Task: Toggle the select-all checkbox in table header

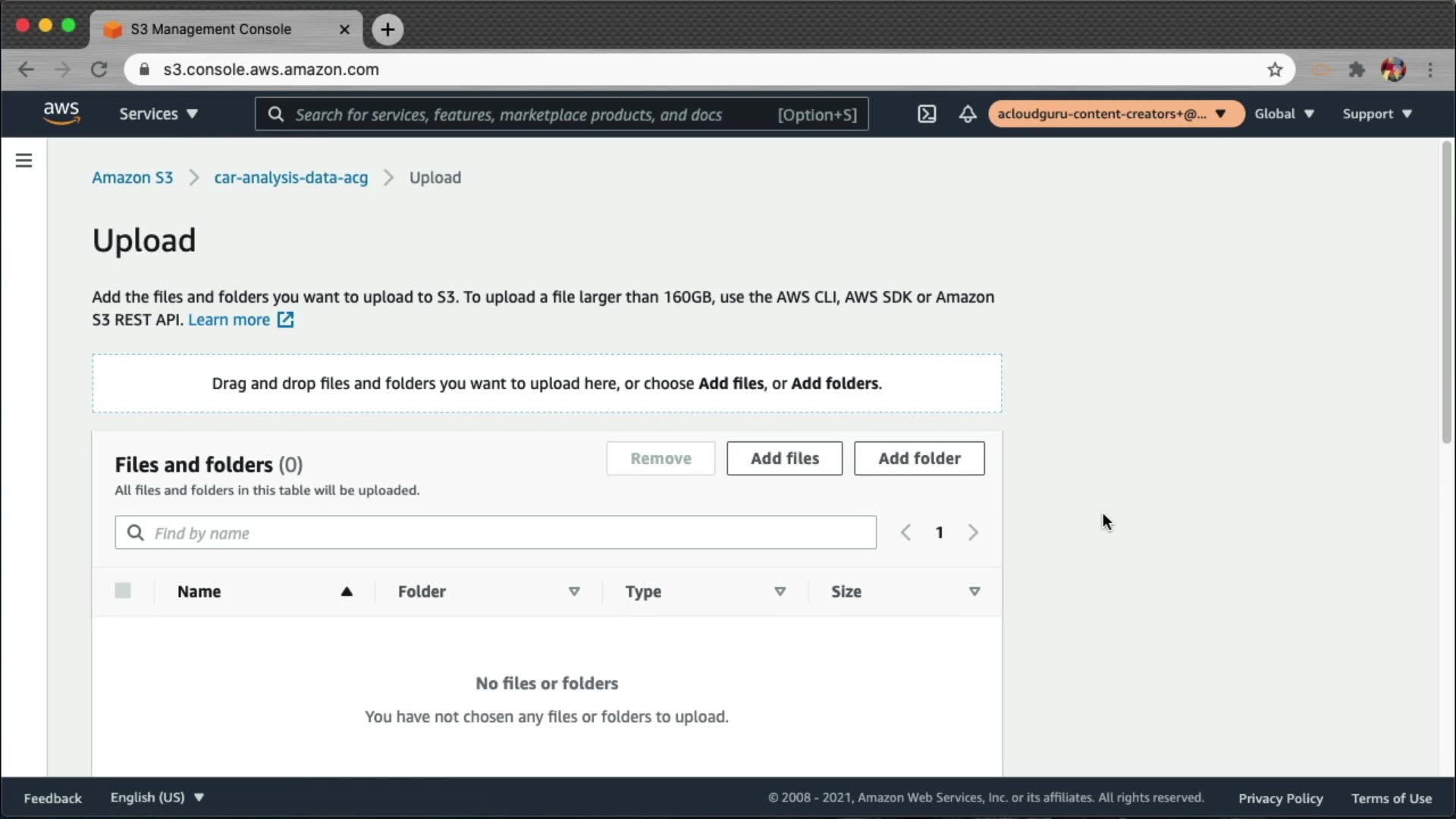Action: (x=123, y=591)
